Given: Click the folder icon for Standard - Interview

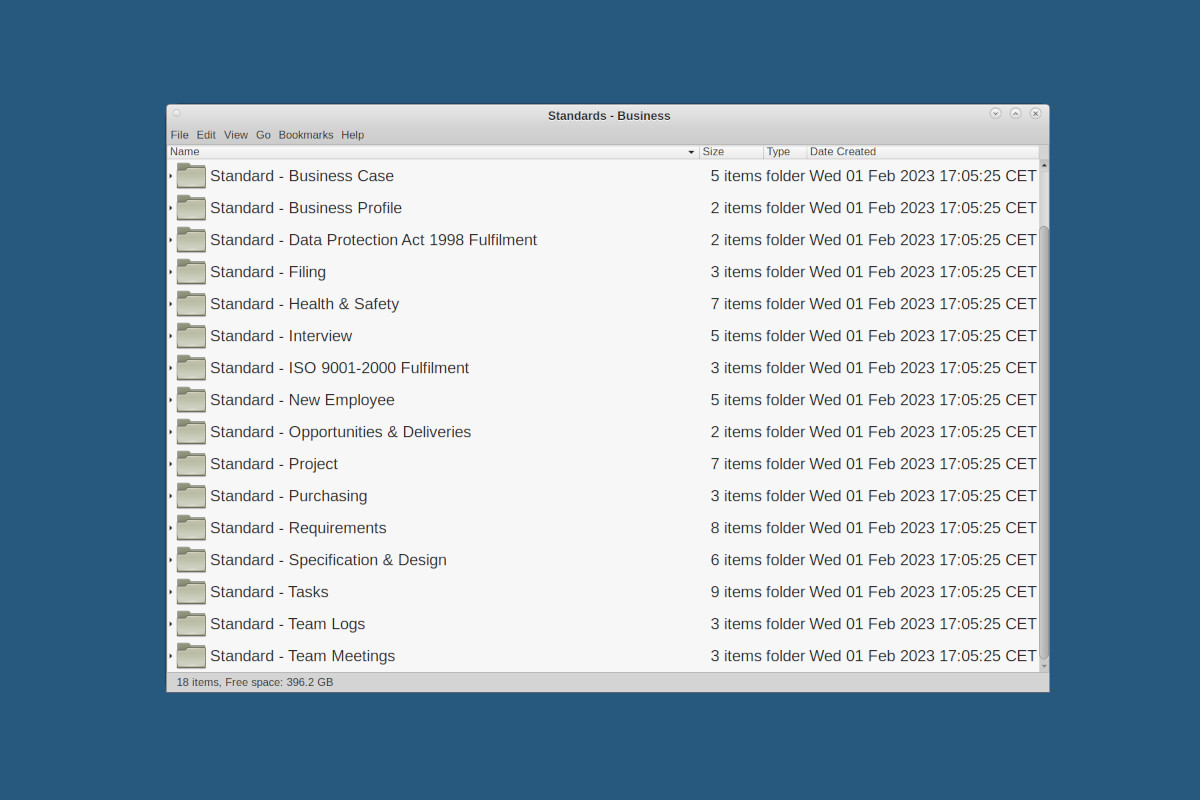Looking at the screenshot, I should [x=191, y=336].
